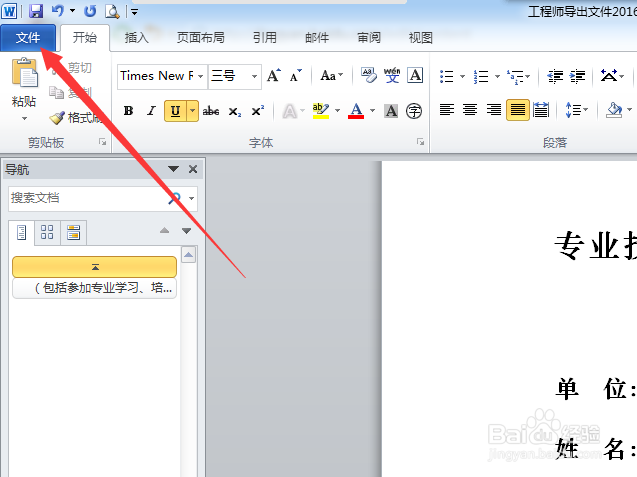
Task: Click the Line Spacing icon
Action: click(573, 110)
